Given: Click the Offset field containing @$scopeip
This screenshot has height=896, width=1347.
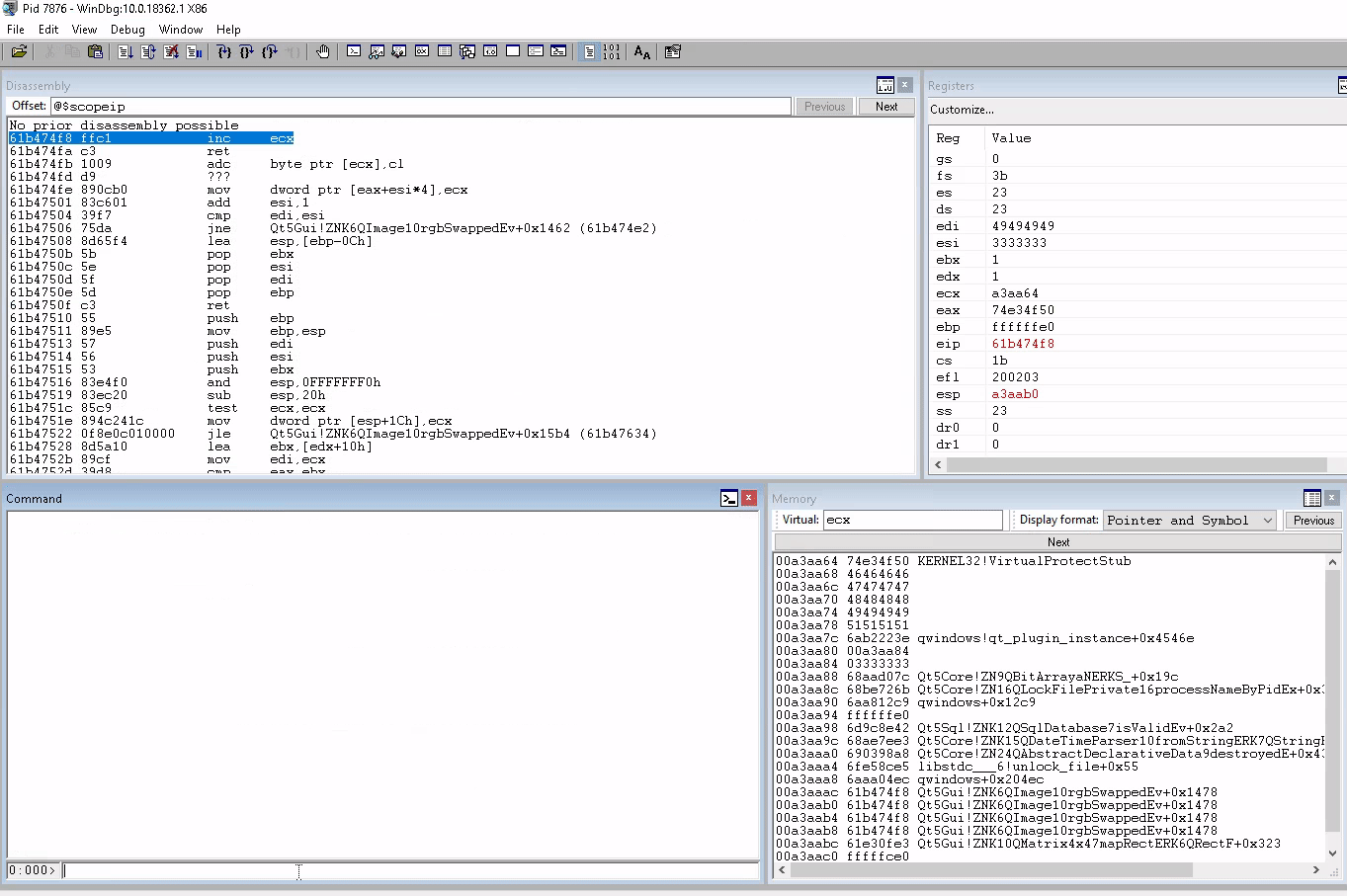Looking at the screenshot, I should (421, 107).
